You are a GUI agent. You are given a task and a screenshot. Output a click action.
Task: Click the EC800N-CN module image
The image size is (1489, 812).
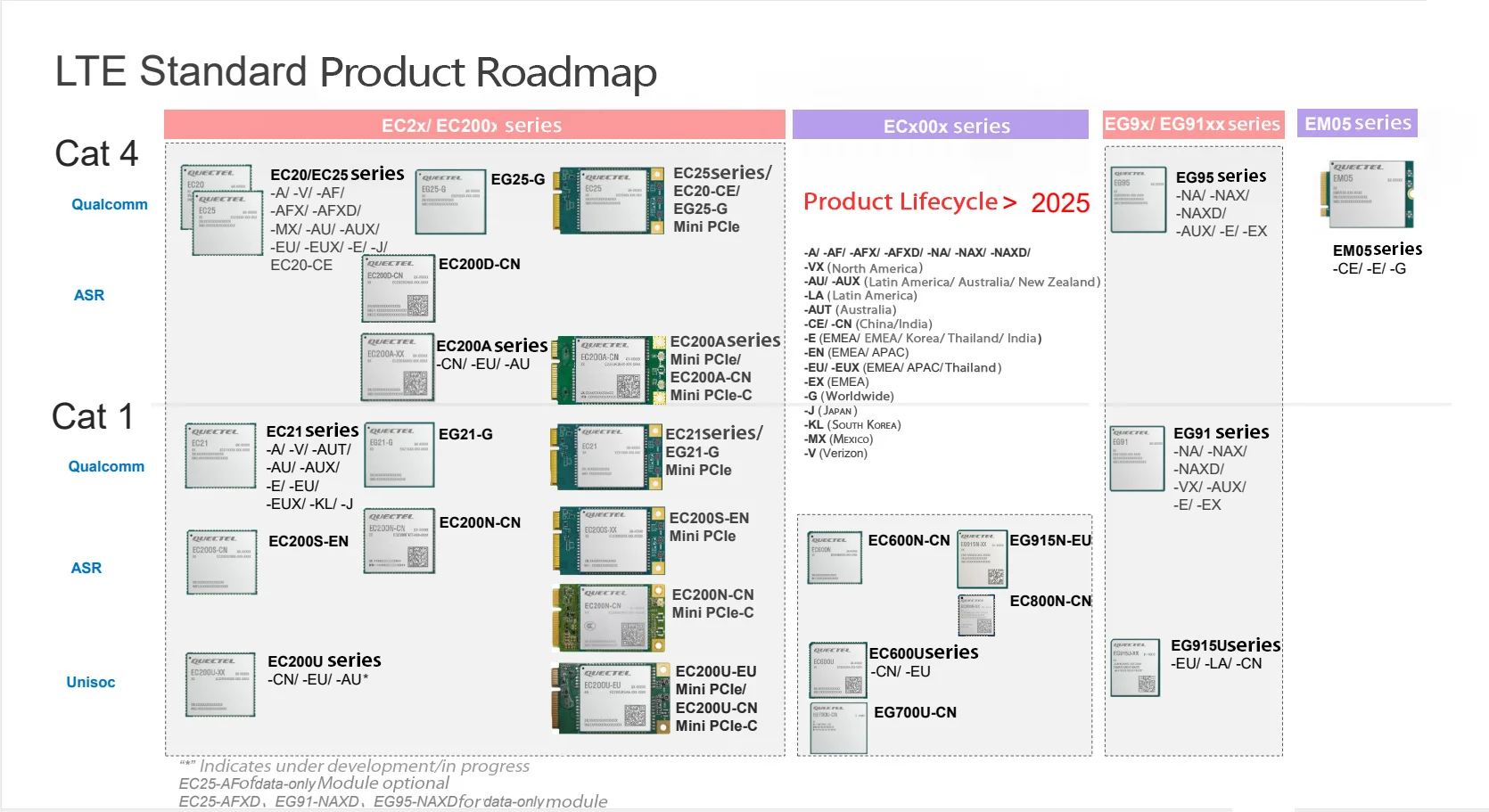click(978, 616)
